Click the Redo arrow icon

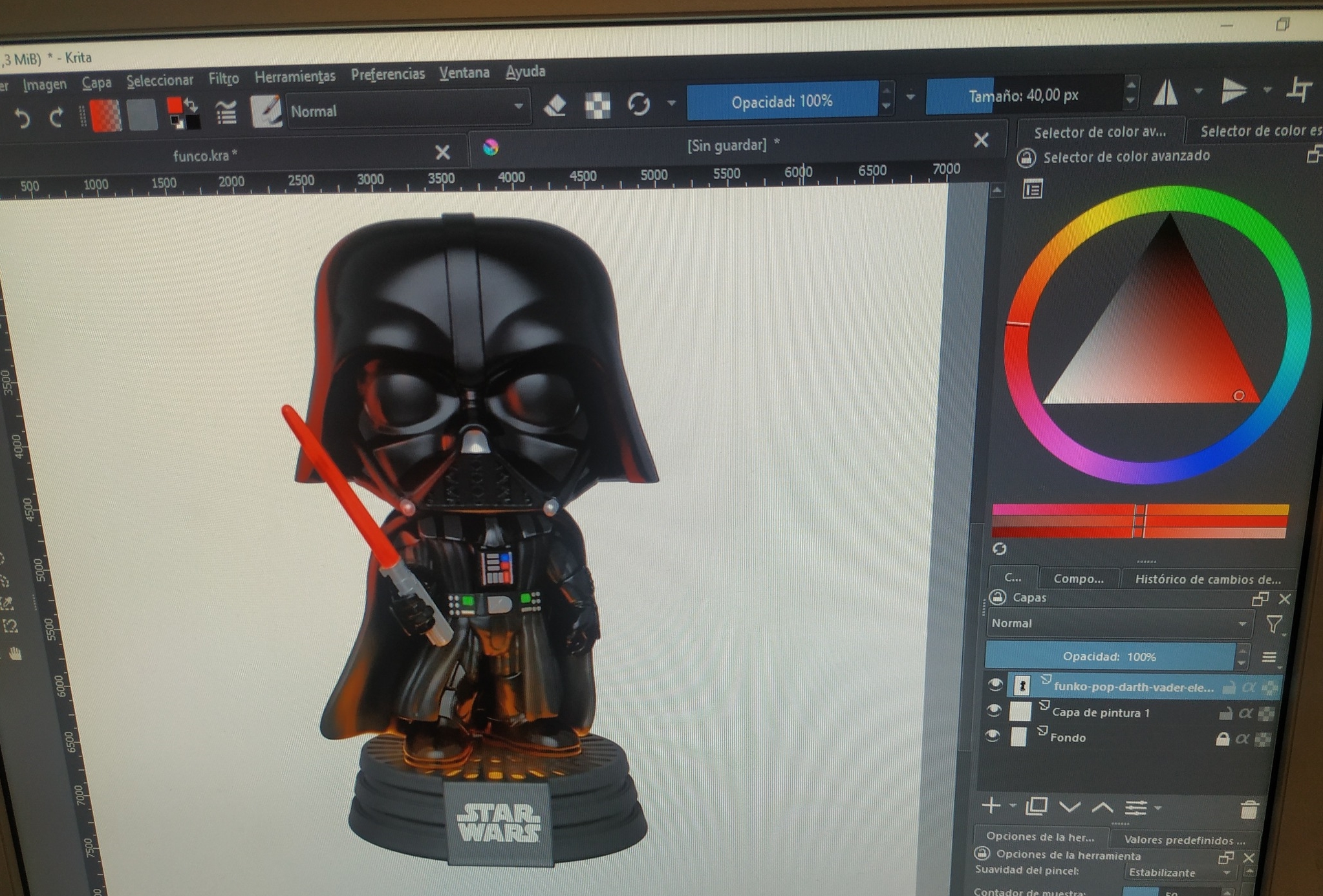[x=57, y=118]
